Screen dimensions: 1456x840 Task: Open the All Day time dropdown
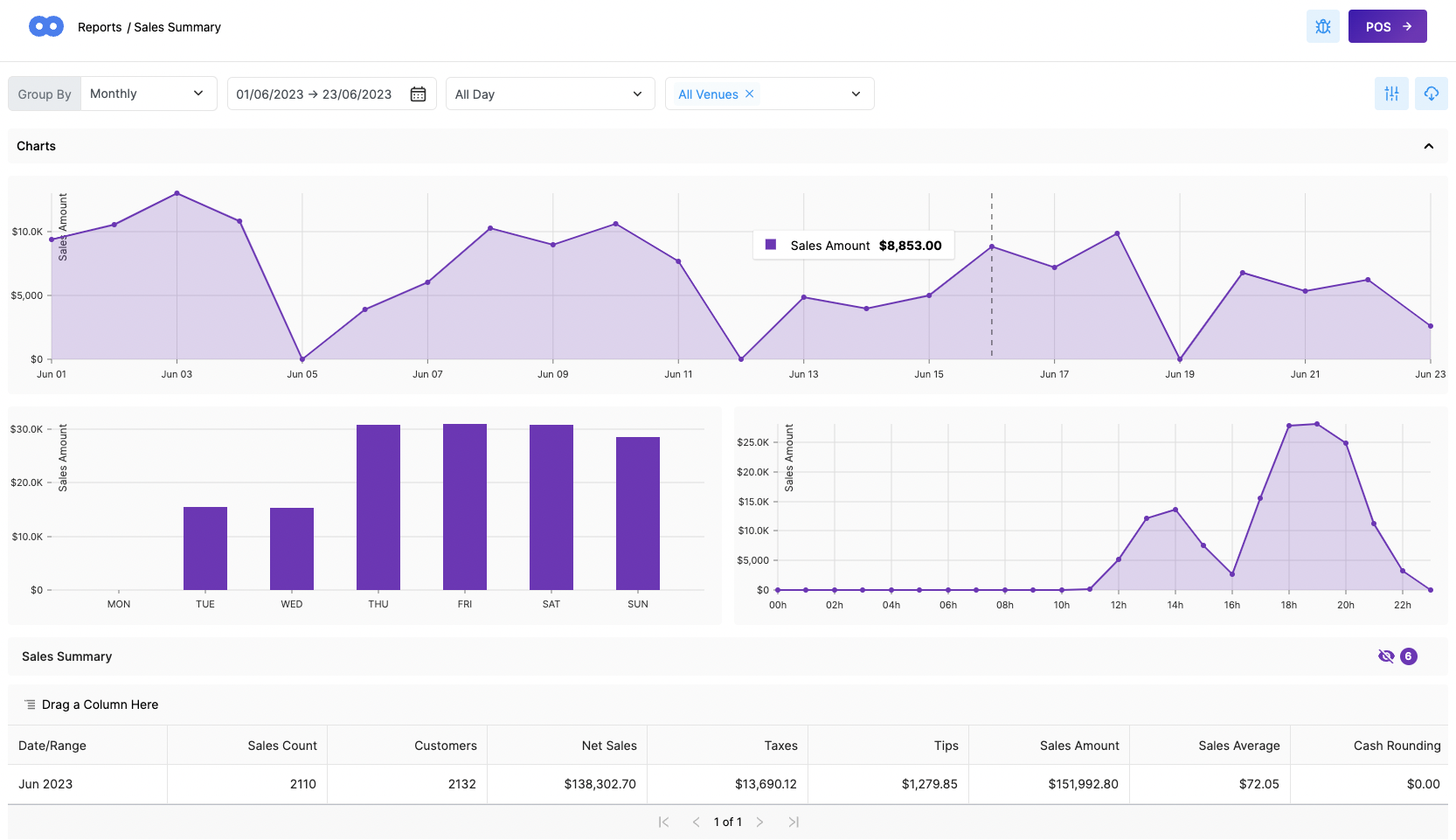(550, 94)
